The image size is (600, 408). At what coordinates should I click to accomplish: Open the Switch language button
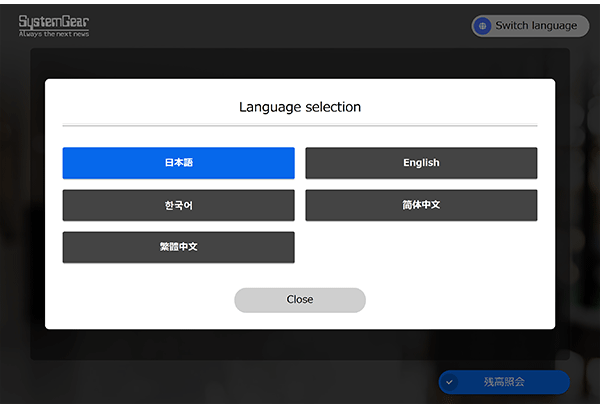530,26
